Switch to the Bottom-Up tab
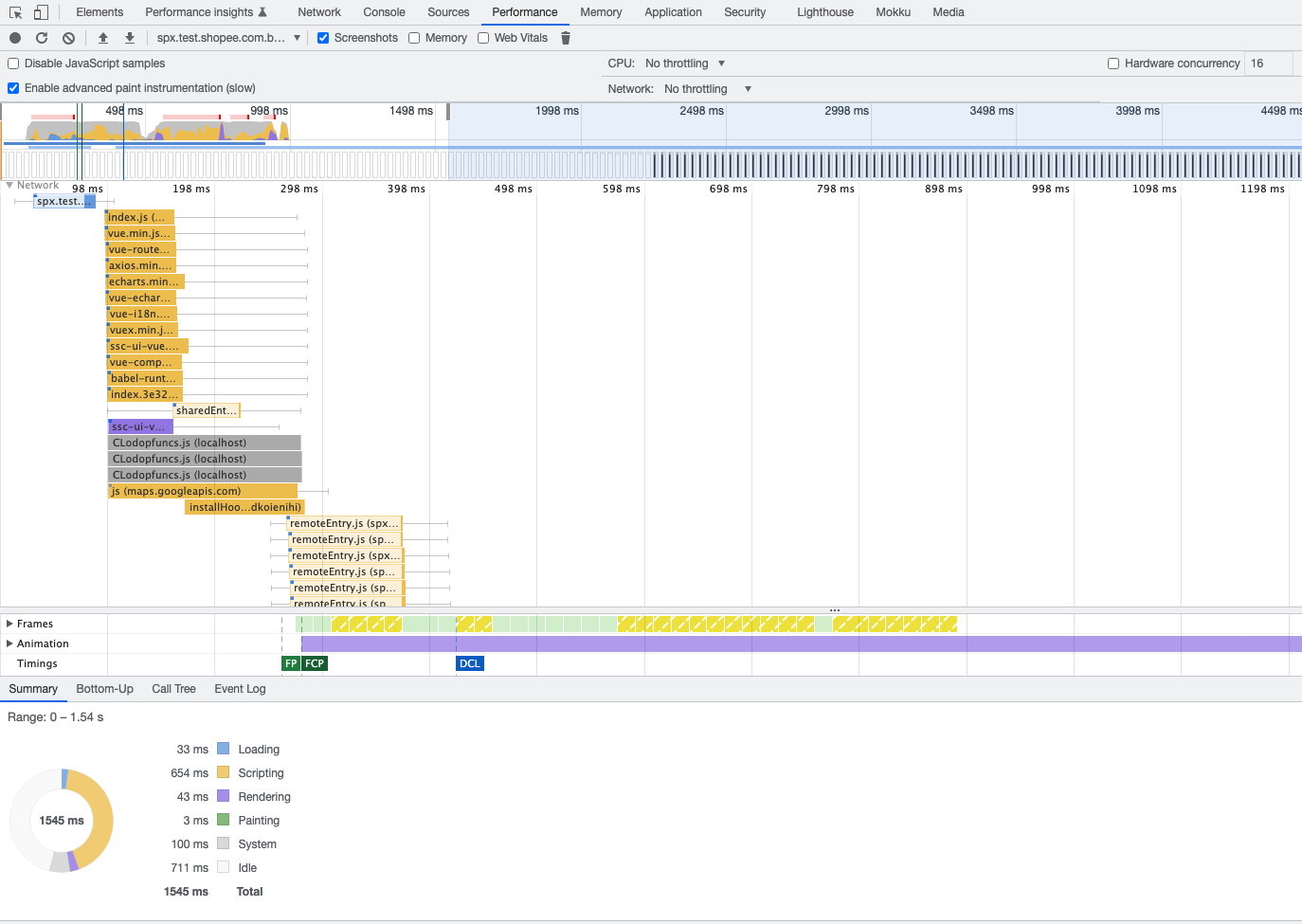Screen dimensions: 1302x924 click(105, 689)
